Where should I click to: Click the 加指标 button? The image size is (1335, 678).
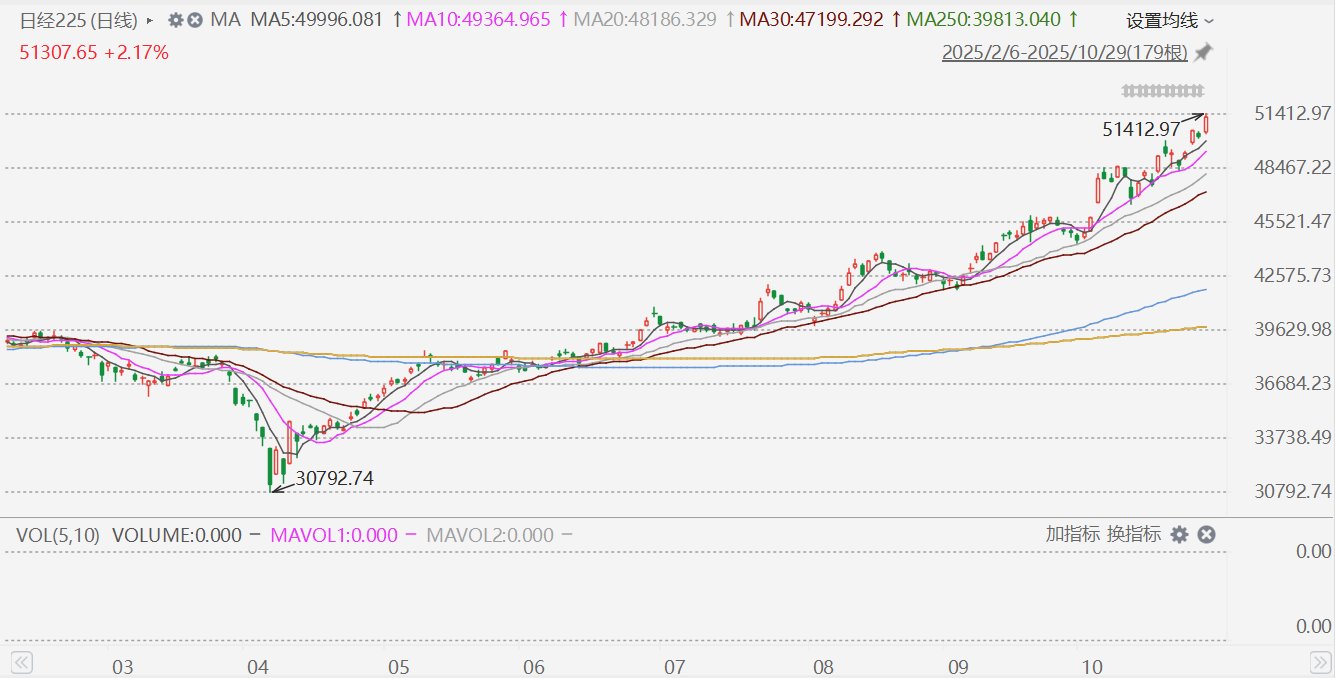1073,535
